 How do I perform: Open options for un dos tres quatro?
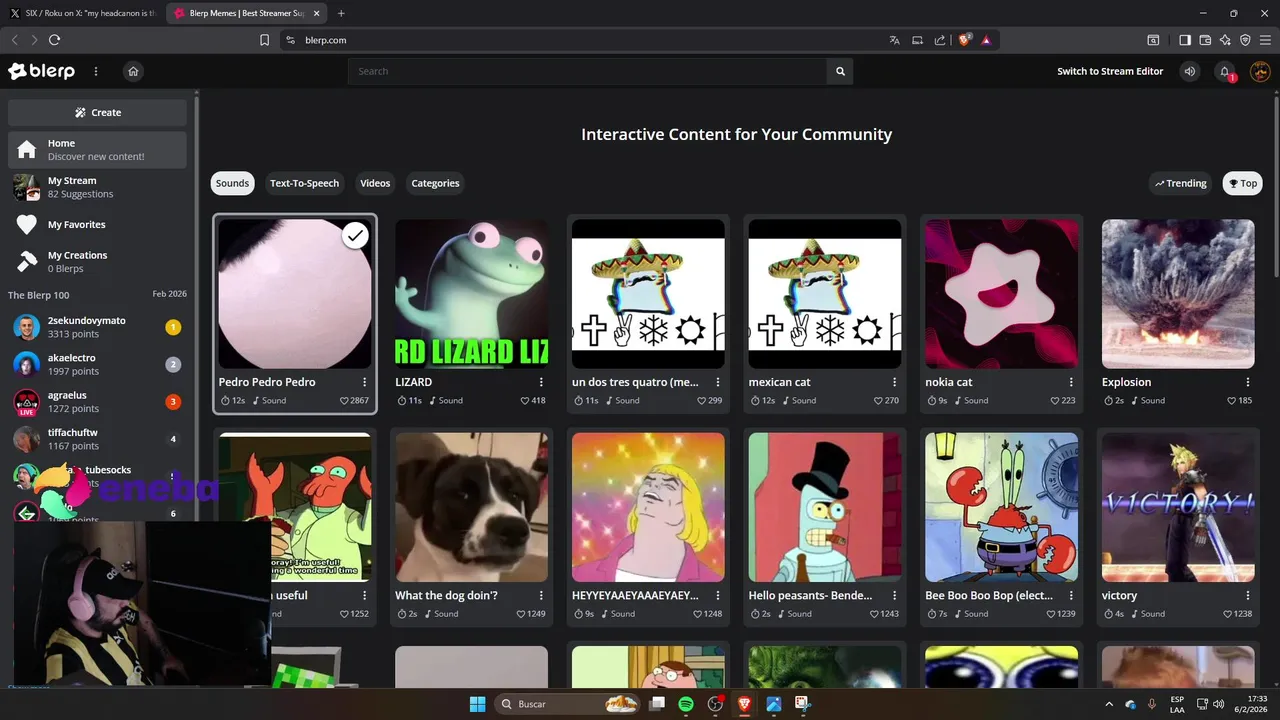(718, 382)
